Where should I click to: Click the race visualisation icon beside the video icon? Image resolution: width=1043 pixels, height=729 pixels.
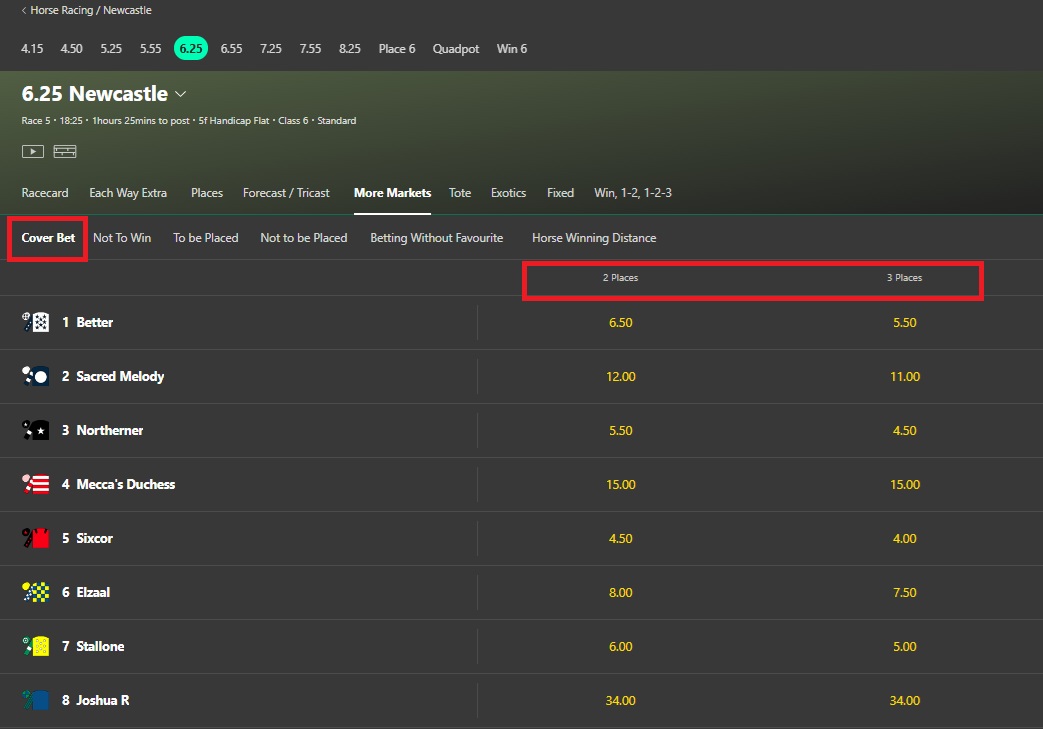click(65, 152)
